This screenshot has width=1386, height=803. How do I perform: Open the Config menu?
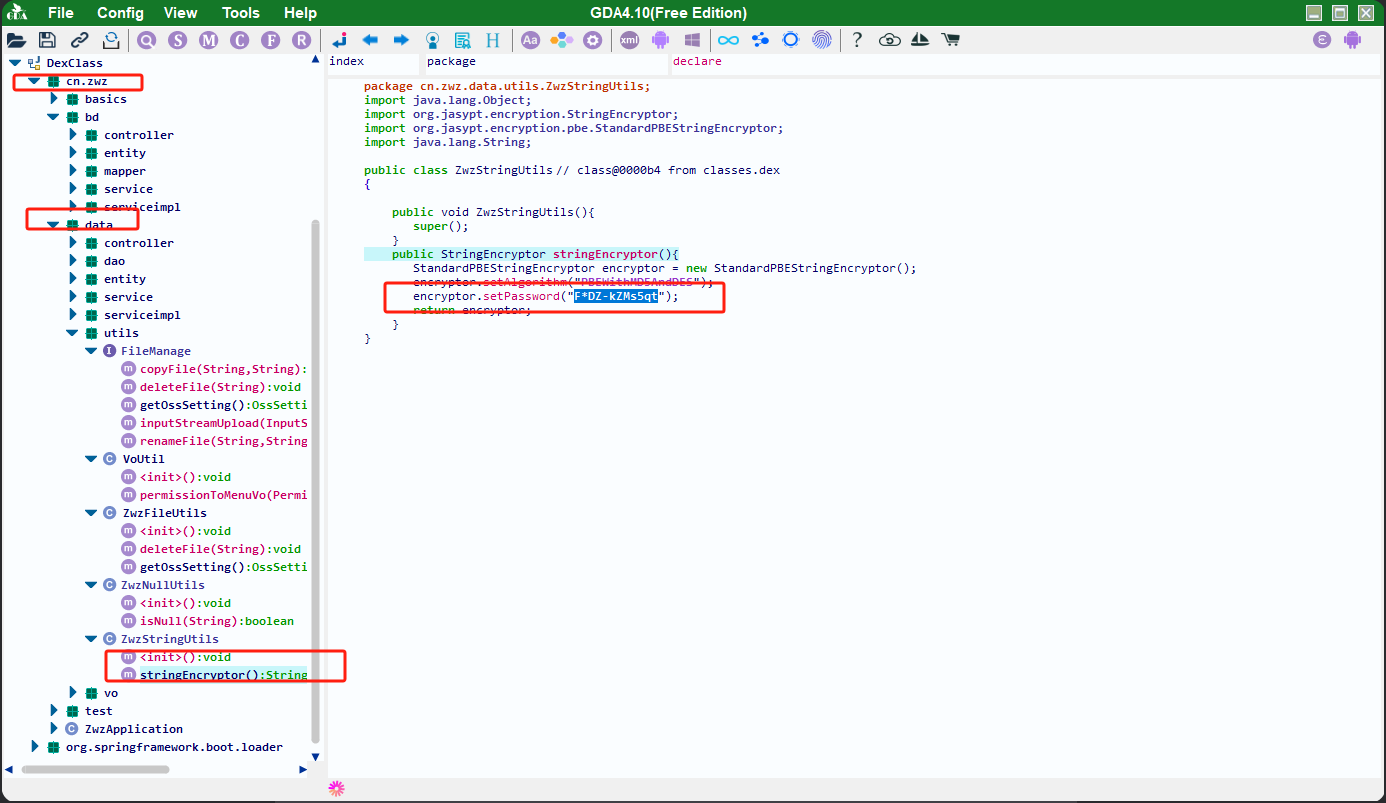click(120, 13)
